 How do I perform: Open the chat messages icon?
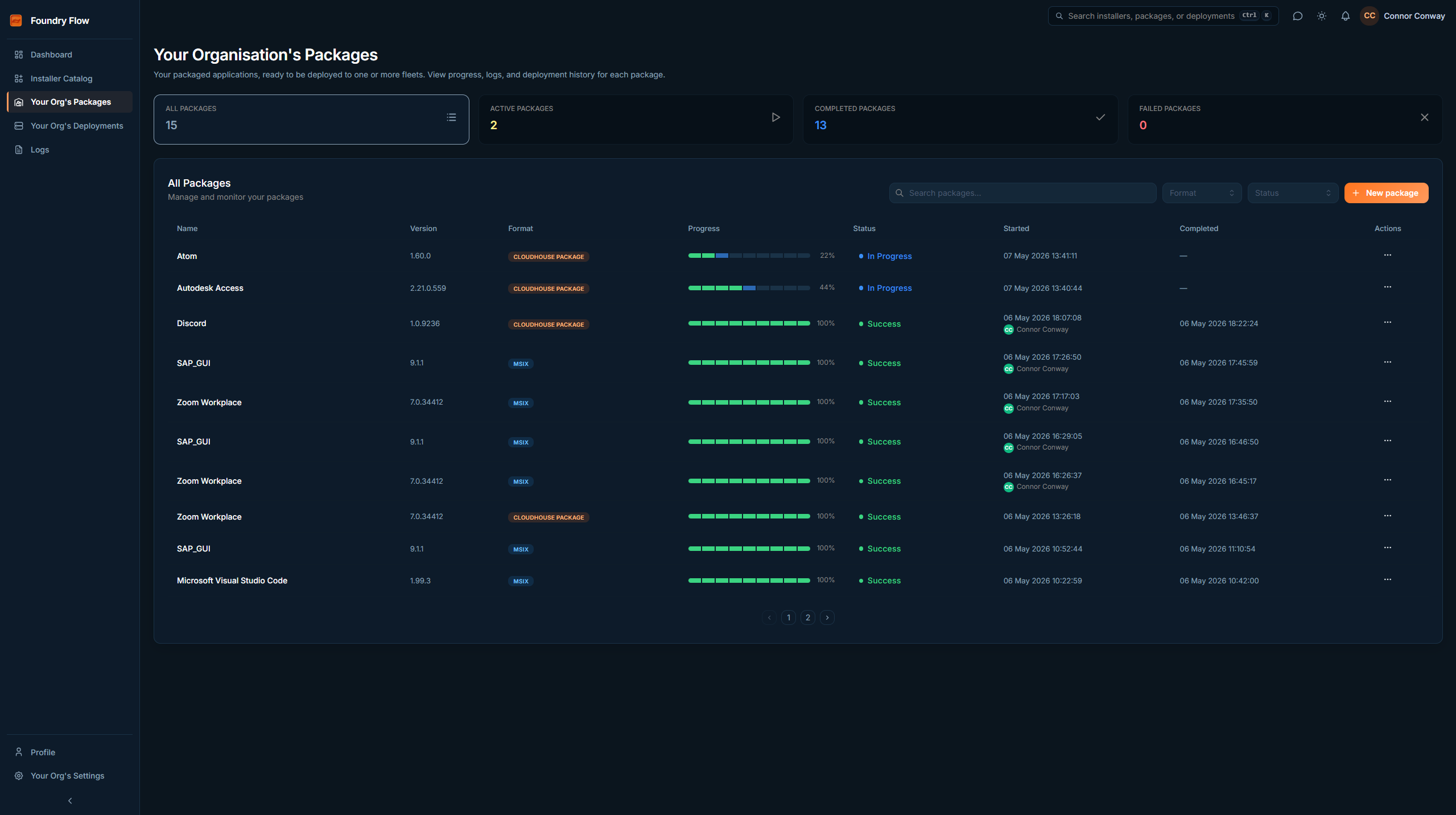click(x=1297, y=16)
